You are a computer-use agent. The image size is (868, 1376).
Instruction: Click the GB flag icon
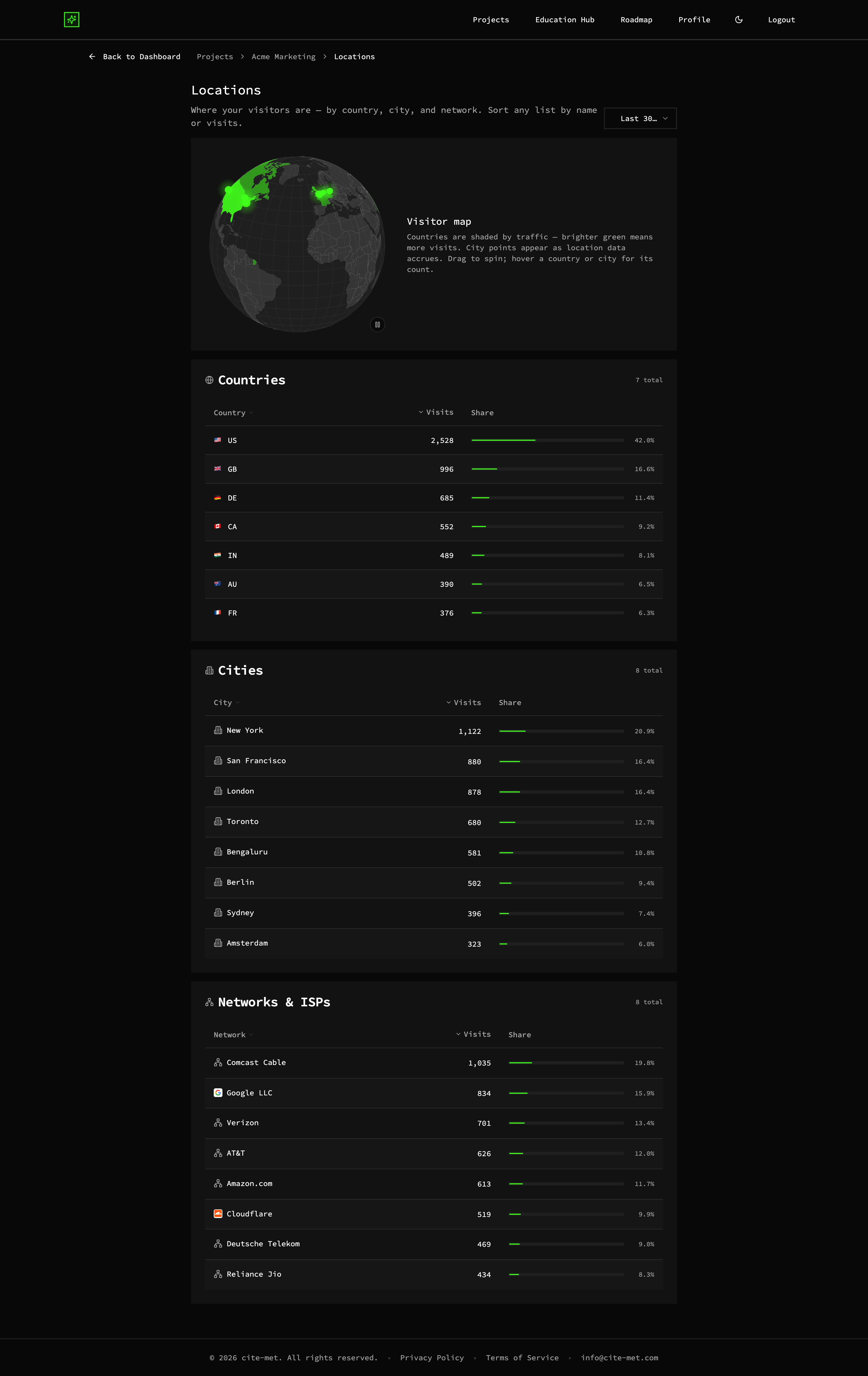pyautogui.click(x=218, y=468)
